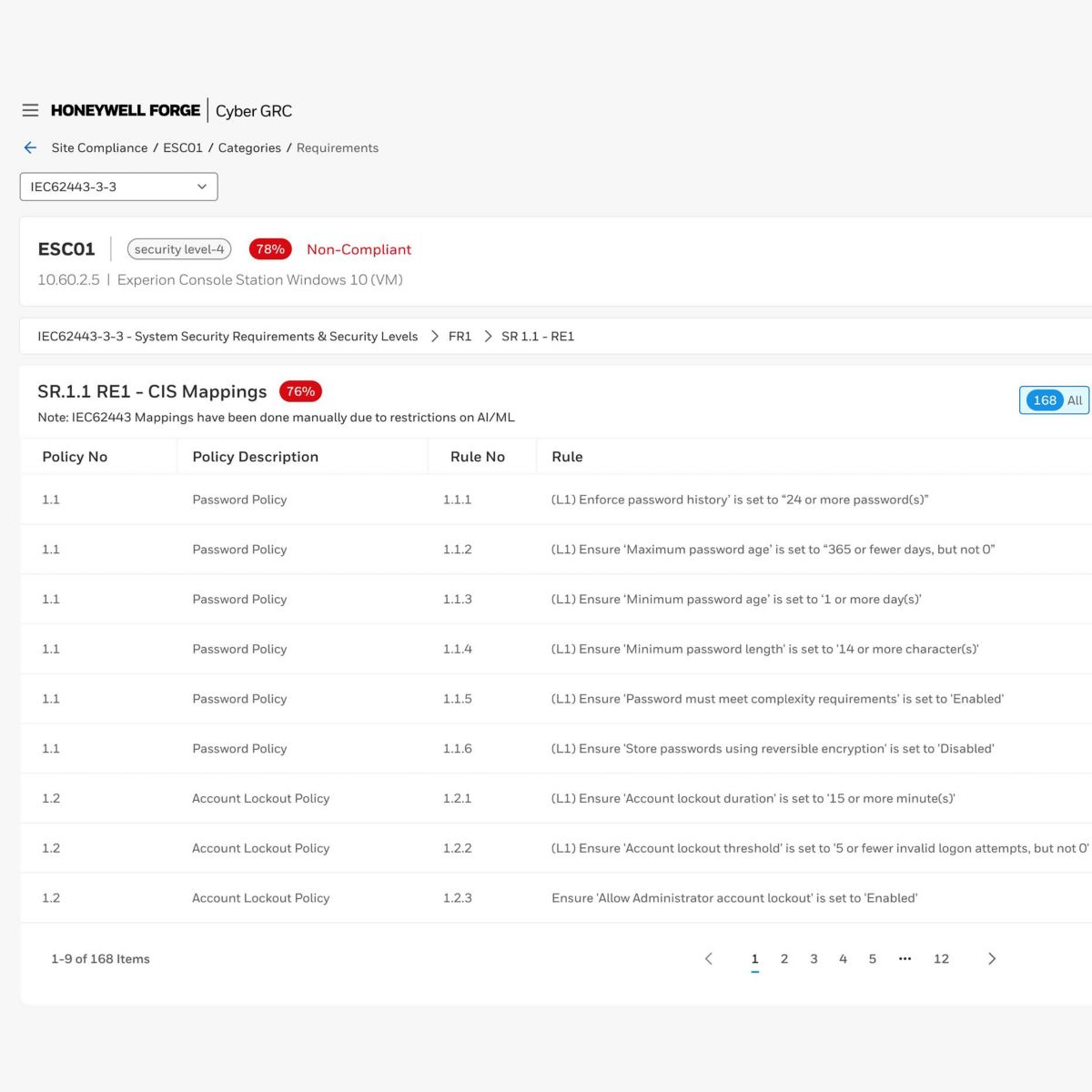The width and height of the screenshot is (1092, 1092).
Task: Click Password Policy in row 1.1.1
Action: 239,500
